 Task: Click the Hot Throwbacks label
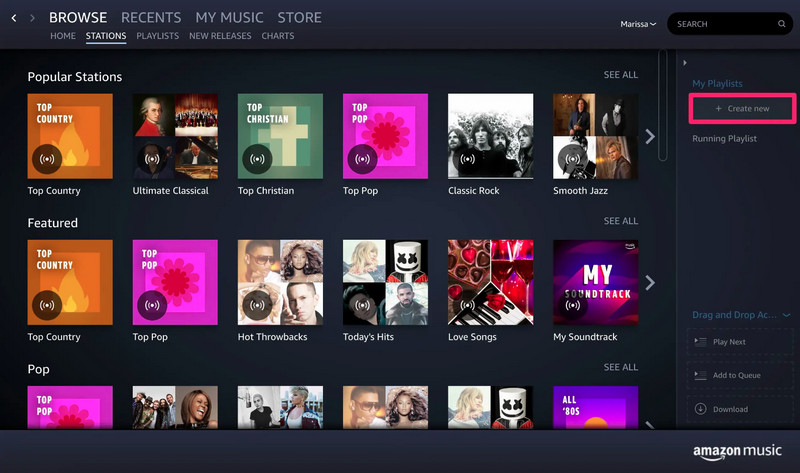point(272,337)
